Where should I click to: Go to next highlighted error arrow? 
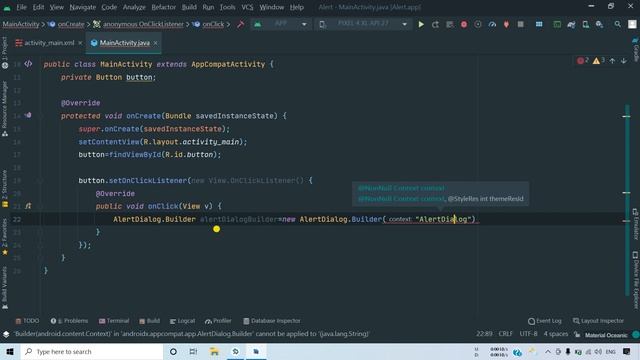624,61
